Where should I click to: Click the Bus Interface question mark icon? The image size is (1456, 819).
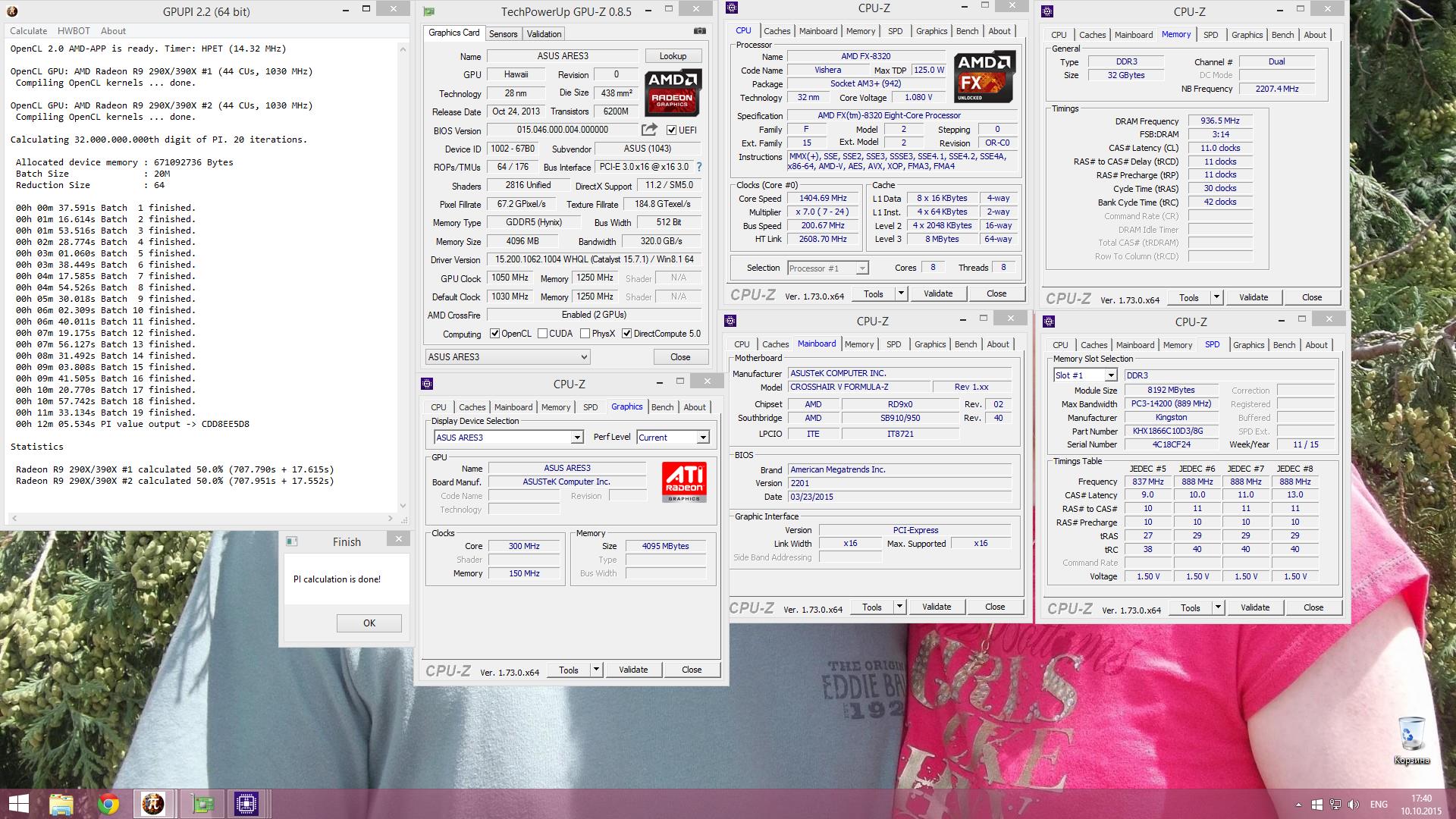[x=698, y=167]
